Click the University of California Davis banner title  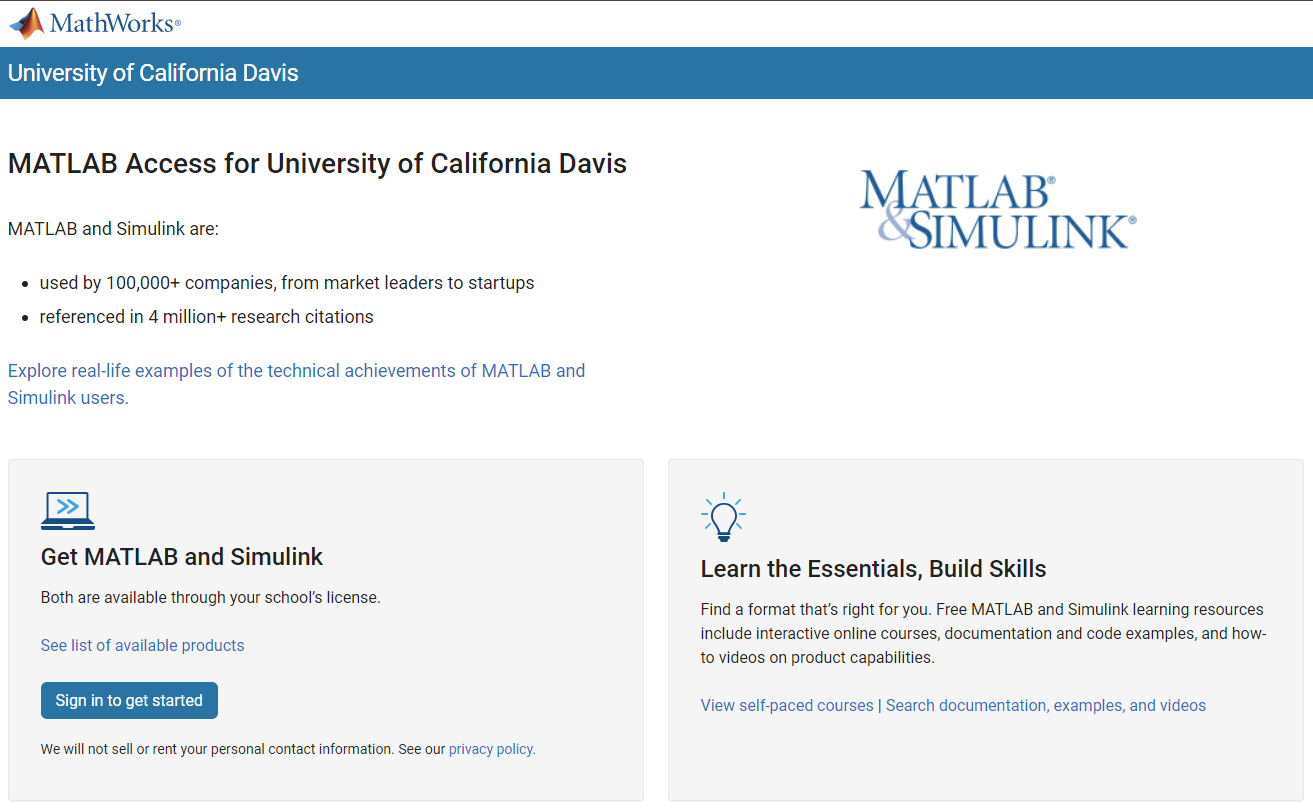click(x=153, y=73)
